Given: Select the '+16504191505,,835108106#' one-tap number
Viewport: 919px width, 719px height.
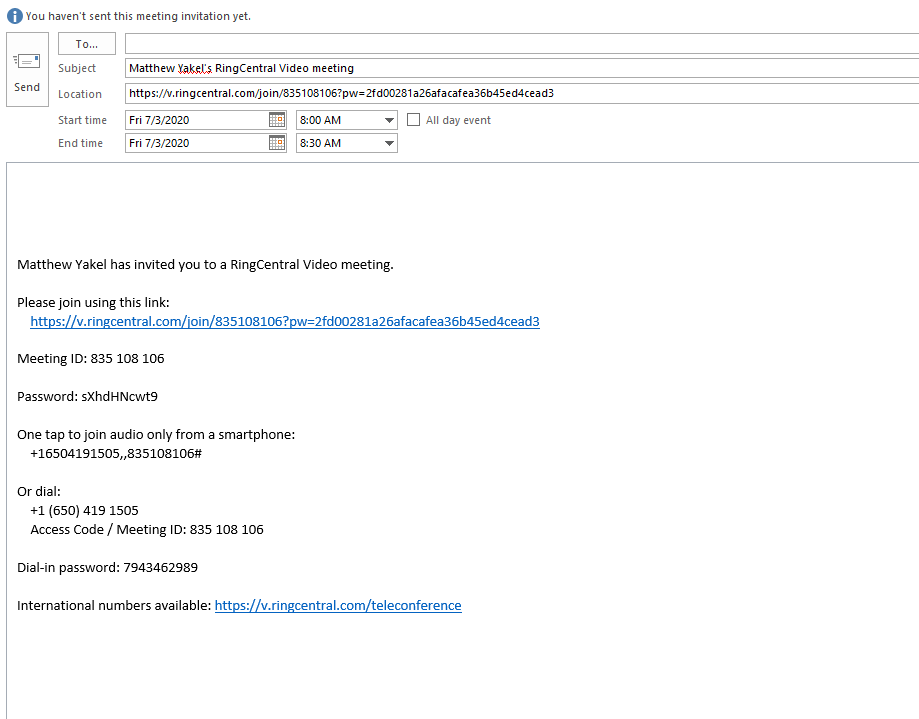Looking at the screenshot, I should [x=116, y=454].
